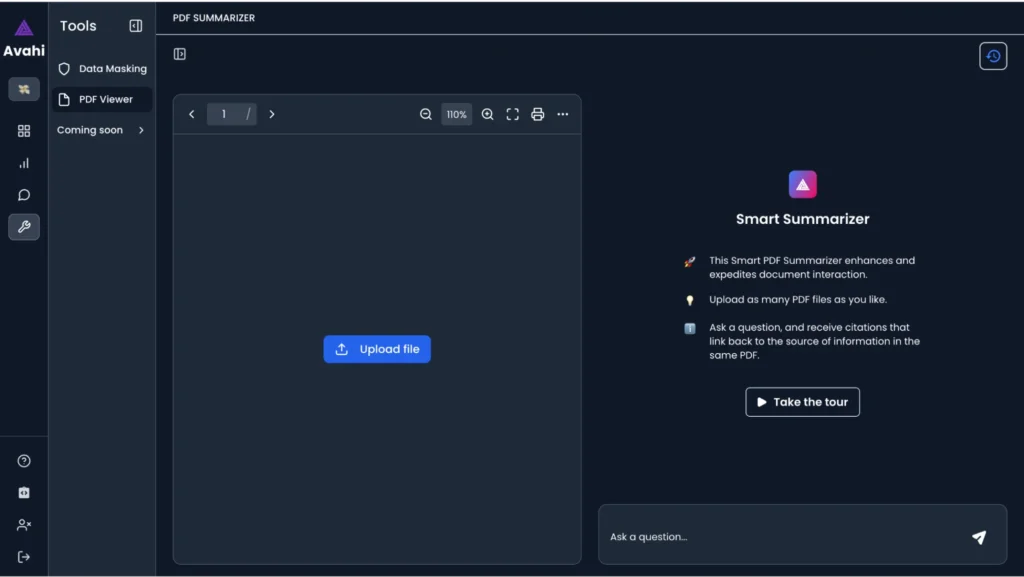Image resolution: width=1024 pixels, height=577 pixels.
Task: Click the Smart Summarizer heading
Action: click(803, 219)
